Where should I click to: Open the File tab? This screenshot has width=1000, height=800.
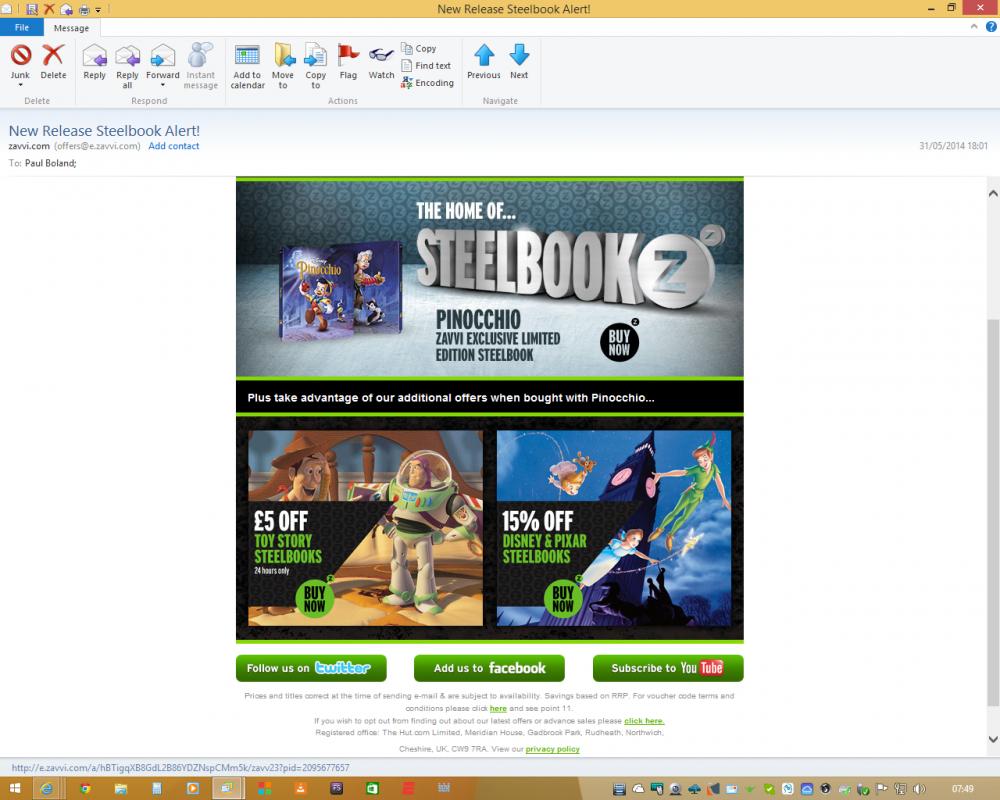coord(22,27)
